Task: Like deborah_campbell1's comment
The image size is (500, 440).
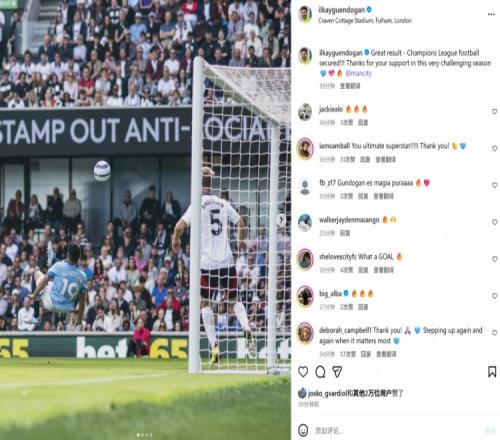Action: pyautogui.click(x=495, y=333)
